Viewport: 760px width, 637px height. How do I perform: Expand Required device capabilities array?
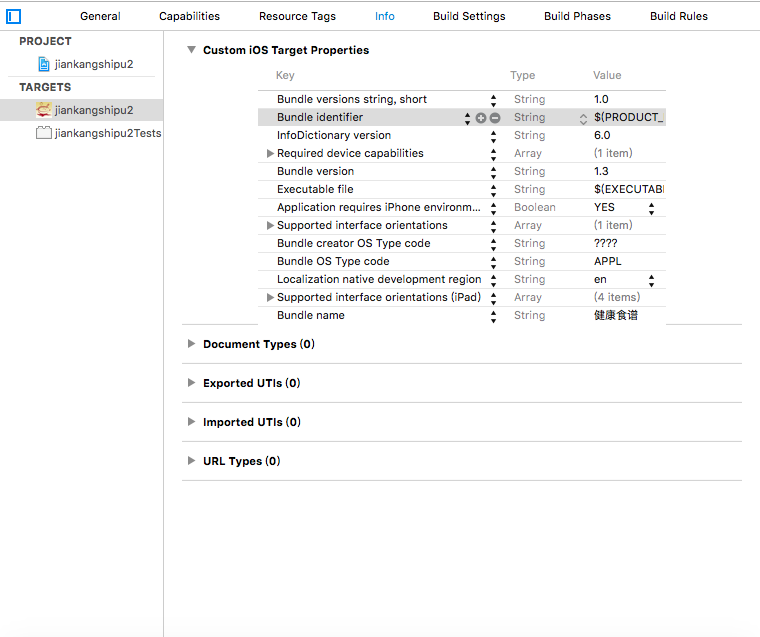coord(270,154)
